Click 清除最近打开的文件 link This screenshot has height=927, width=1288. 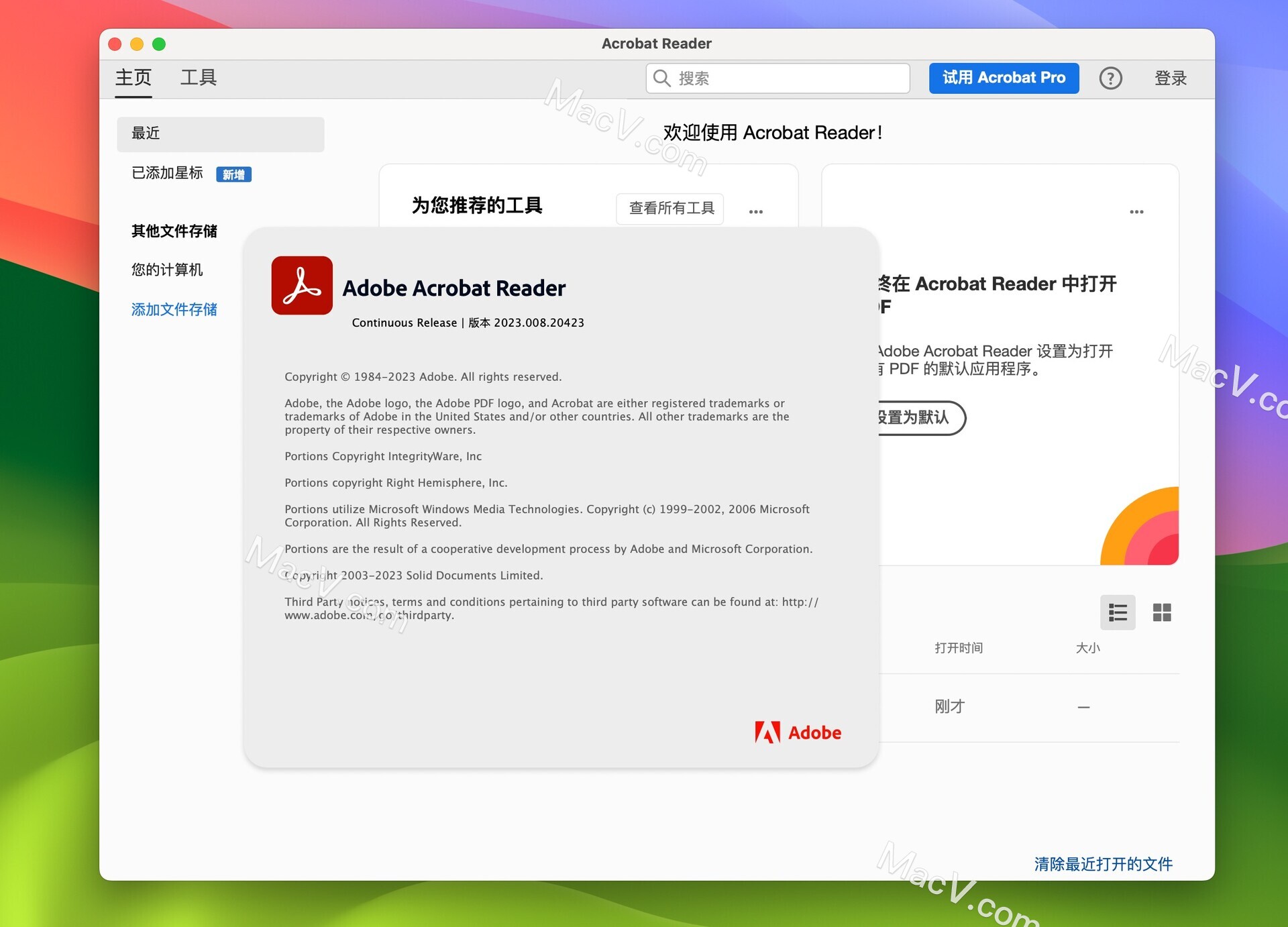pos(1104,864)
